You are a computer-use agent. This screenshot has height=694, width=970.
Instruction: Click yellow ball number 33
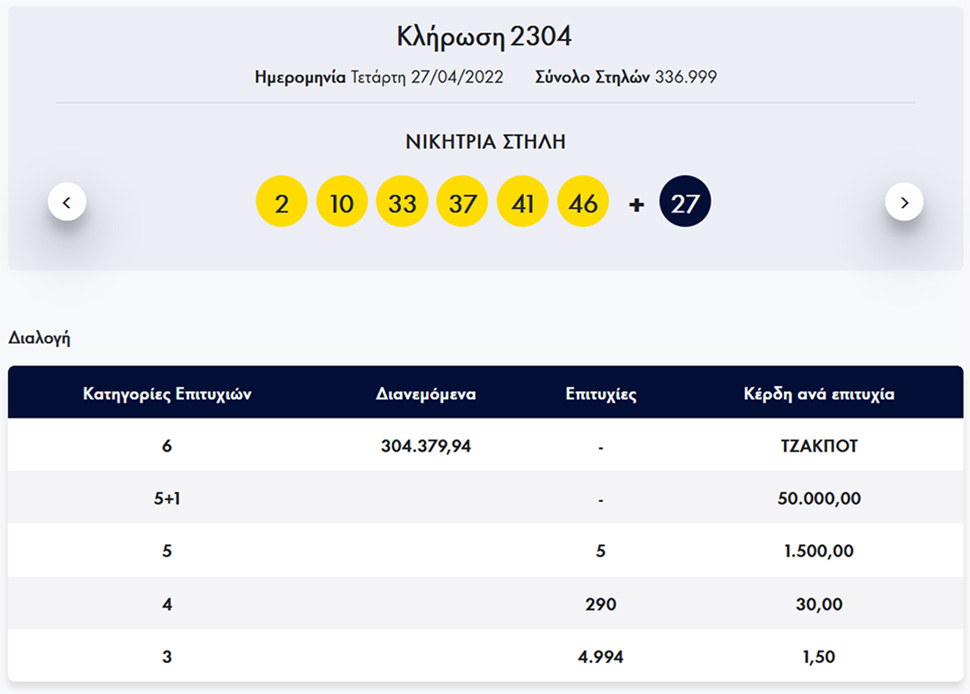coord(402,204)
